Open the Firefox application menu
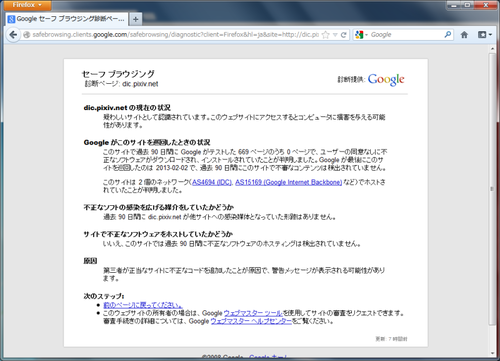 (27, 5)
